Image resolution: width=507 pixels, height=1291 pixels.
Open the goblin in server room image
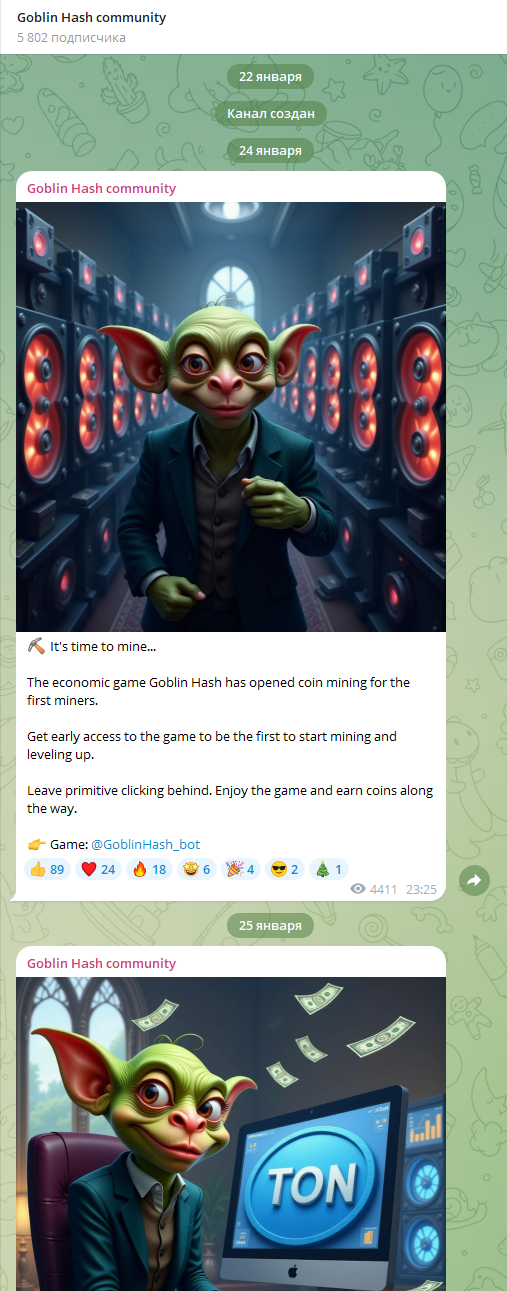tap(231, 417)
